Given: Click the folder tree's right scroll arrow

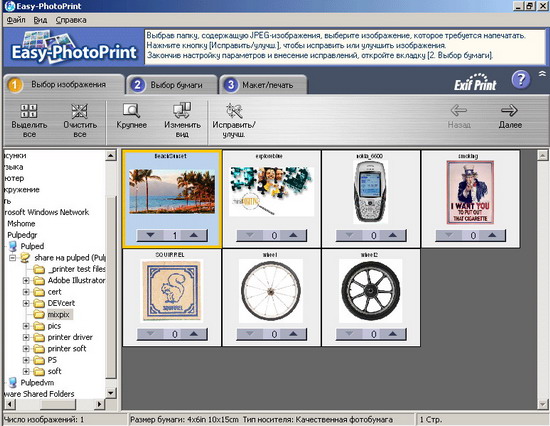Looking at the screenshot, I should tap(99, 404).
